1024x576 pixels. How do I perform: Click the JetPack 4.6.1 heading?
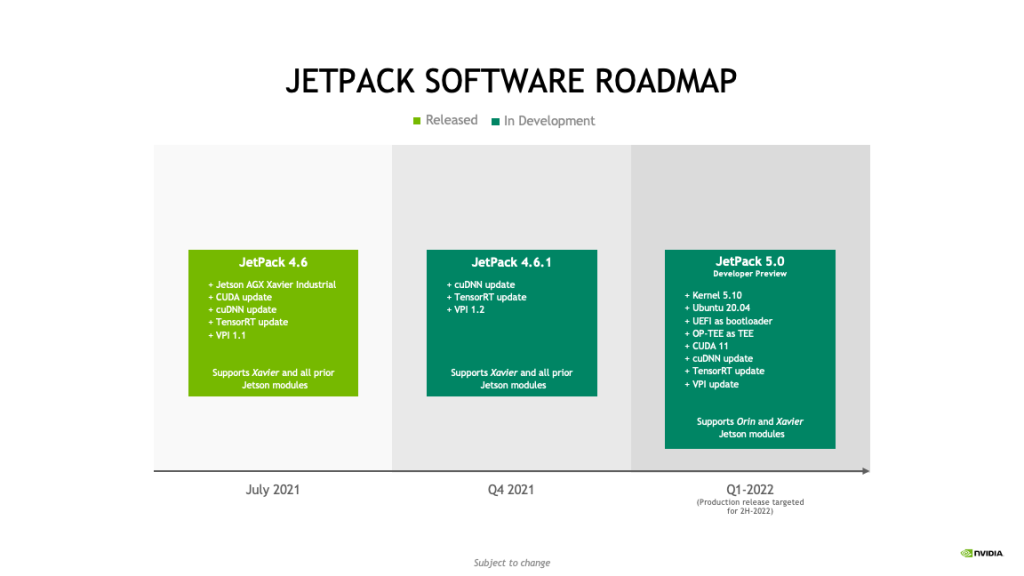[x=511, y=263]
